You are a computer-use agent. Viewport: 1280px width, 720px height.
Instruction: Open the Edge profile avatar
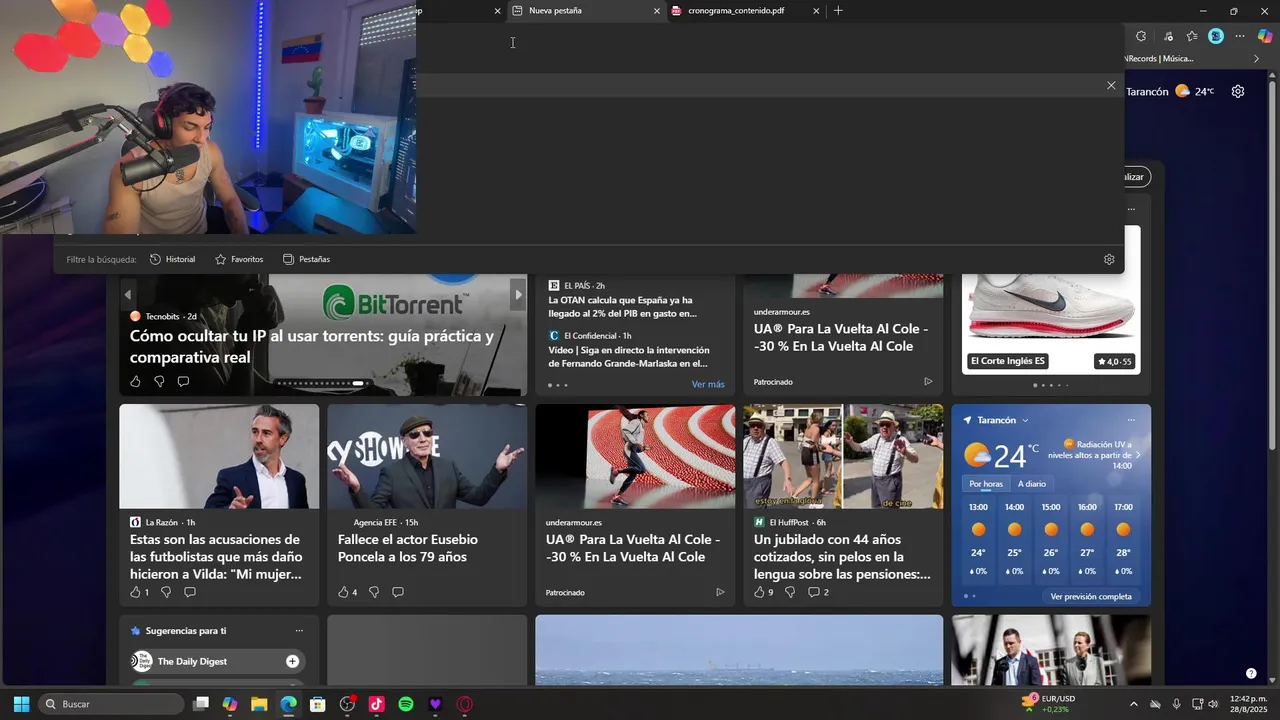(1216, 36)
